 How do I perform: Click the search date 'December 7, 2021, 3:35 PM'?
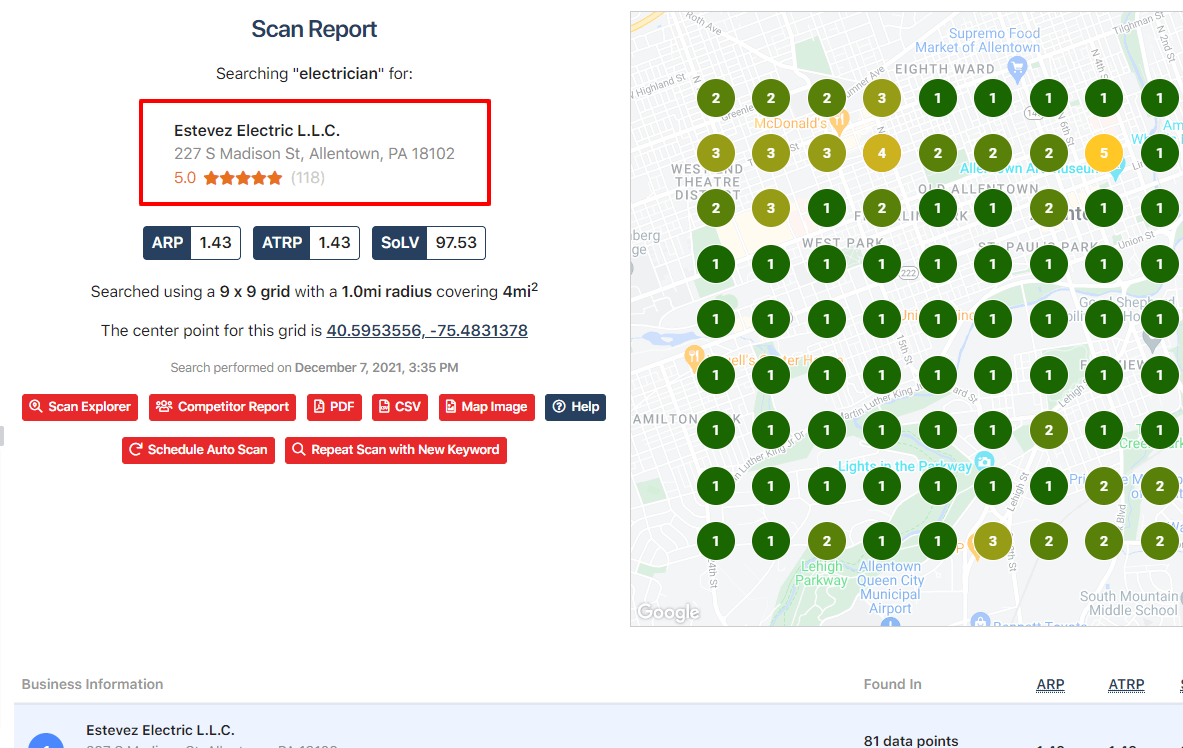tap(376, 368)
